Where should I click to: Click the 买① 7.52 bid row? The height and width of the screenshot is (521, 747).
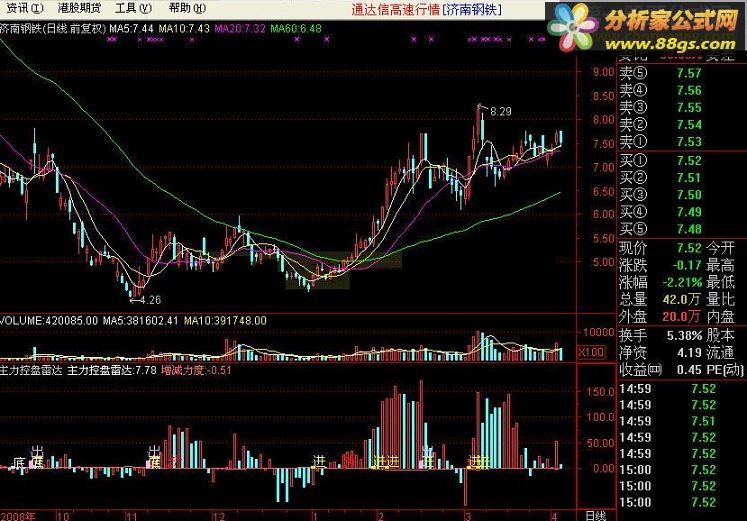tap(661, 161)
